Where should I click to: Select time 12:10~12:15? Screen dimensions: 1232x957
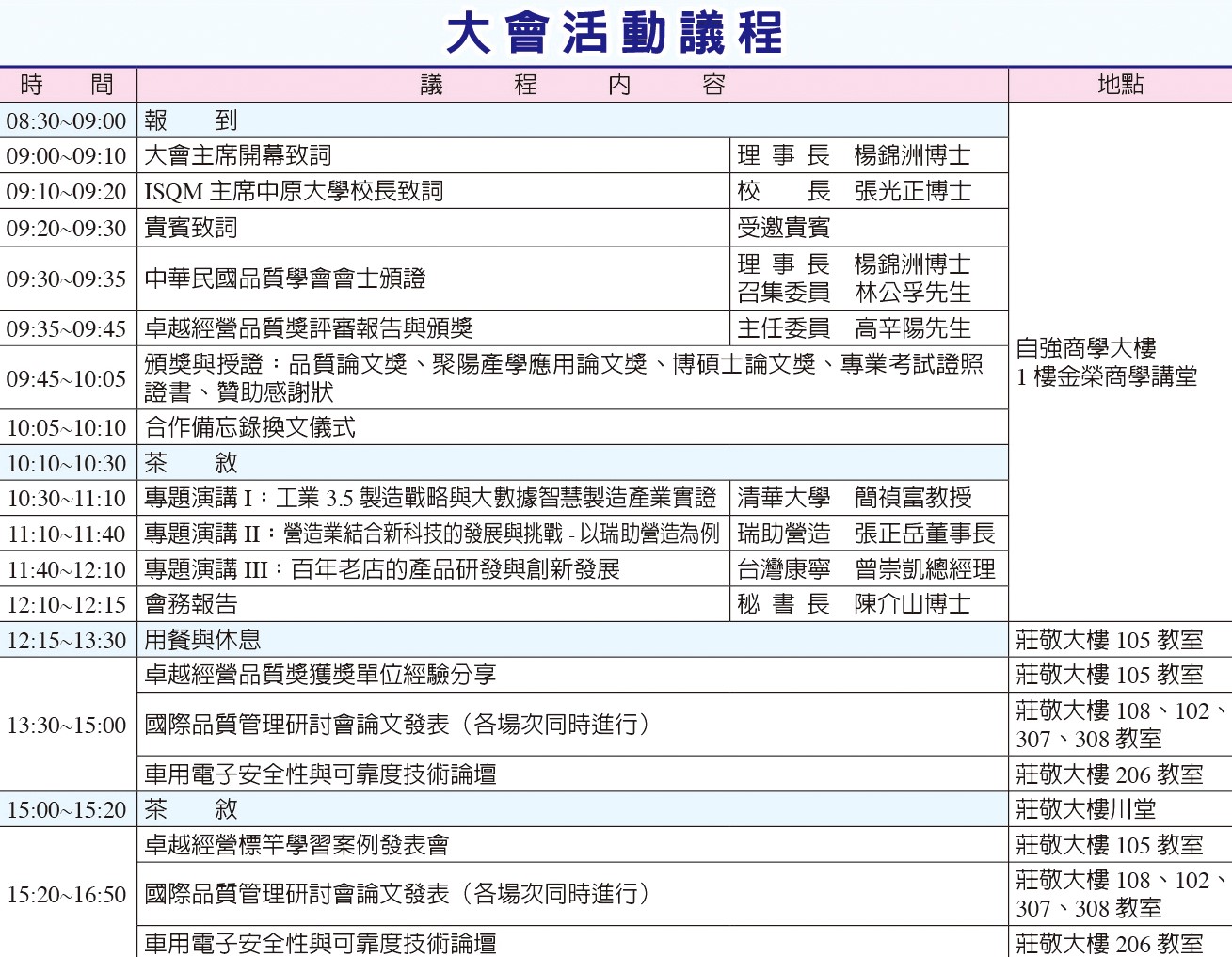tap(66, 604)
